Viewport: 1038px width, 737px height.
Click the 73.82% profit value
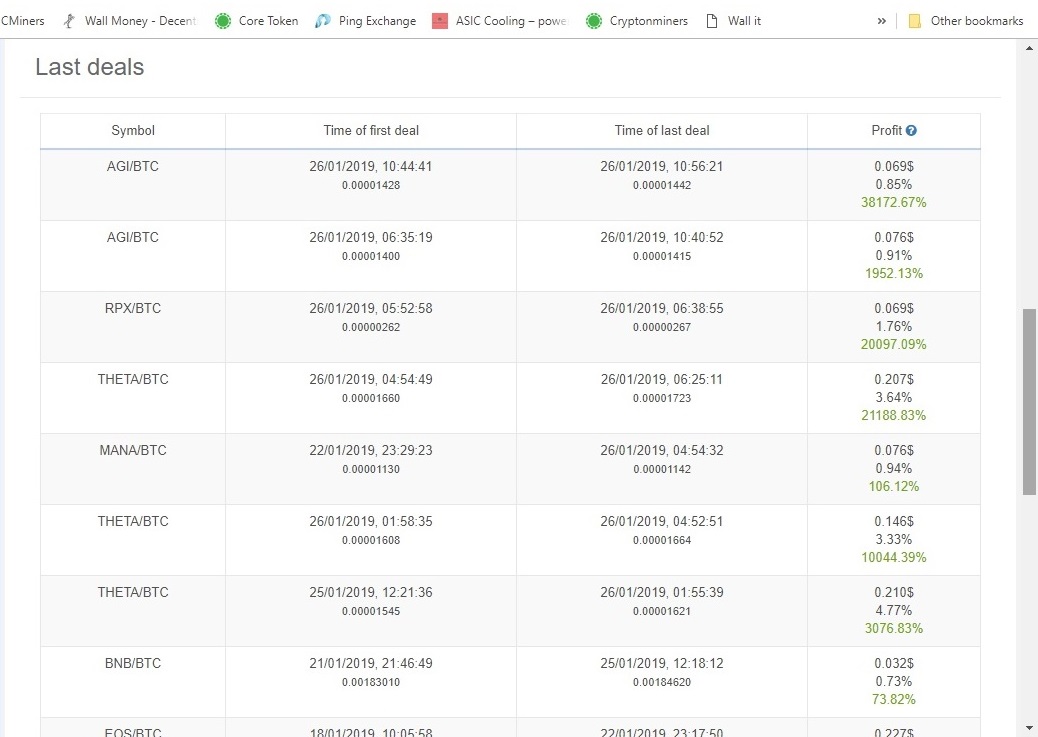click(894, 699)
